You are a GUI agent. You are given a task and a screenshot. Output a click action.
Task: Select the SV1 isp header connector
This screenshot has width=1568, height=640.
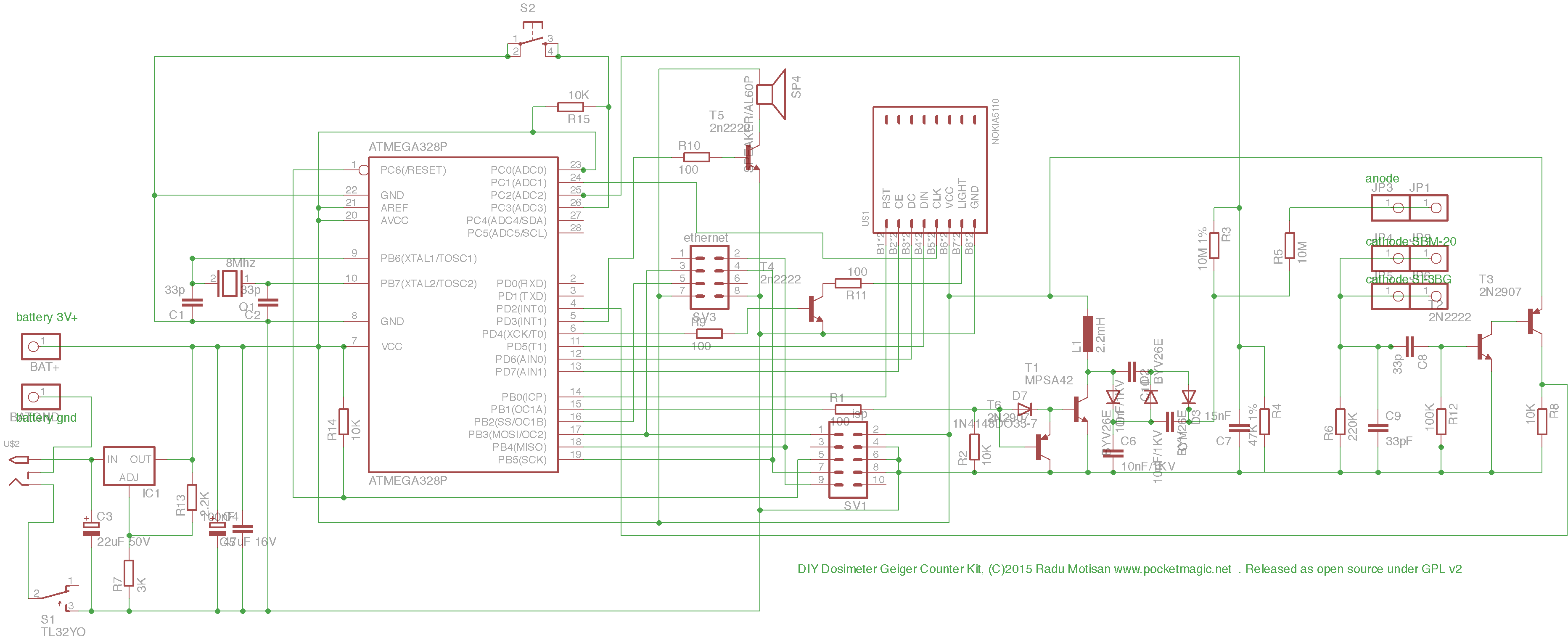[x=848, y=460]
